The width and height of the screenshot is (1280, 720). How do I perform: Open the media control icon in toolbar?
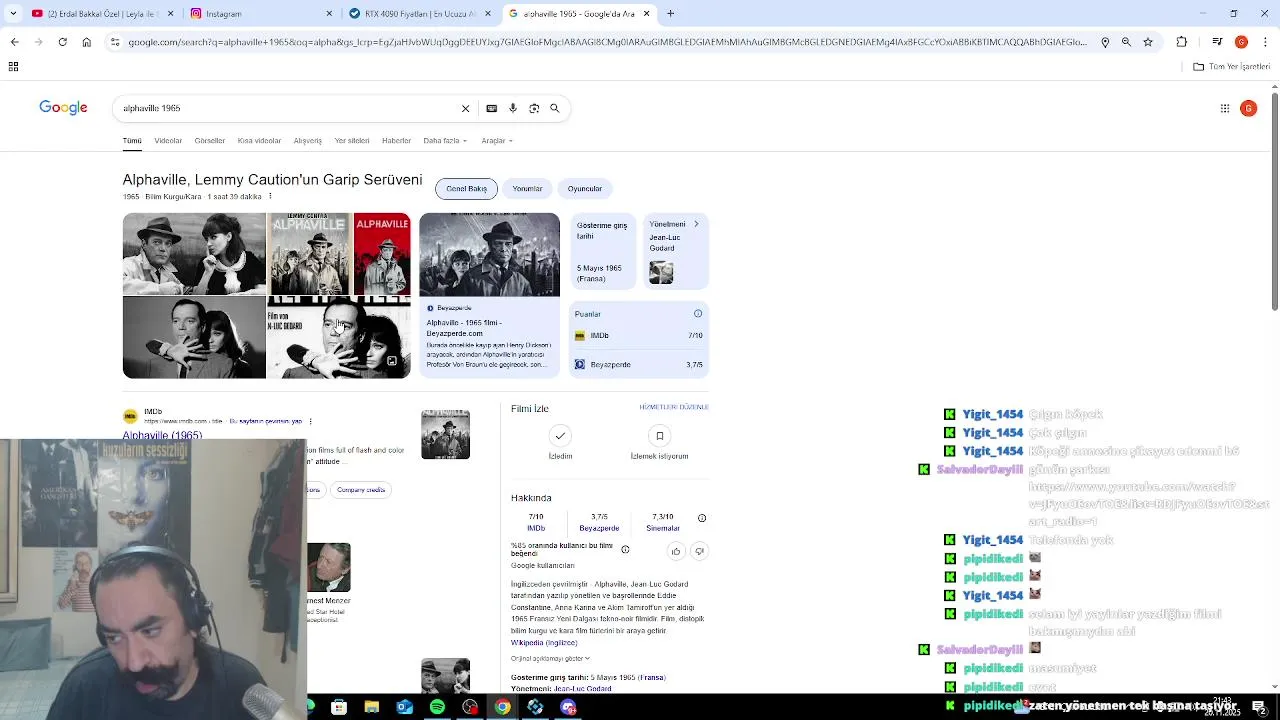[1217, 42]
